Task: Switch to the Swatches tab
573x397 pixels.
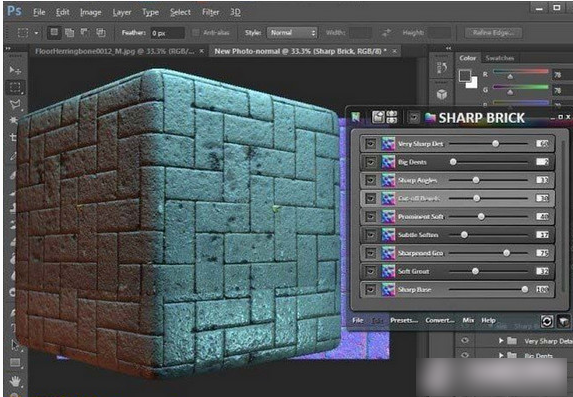Action: click(500, 58)
